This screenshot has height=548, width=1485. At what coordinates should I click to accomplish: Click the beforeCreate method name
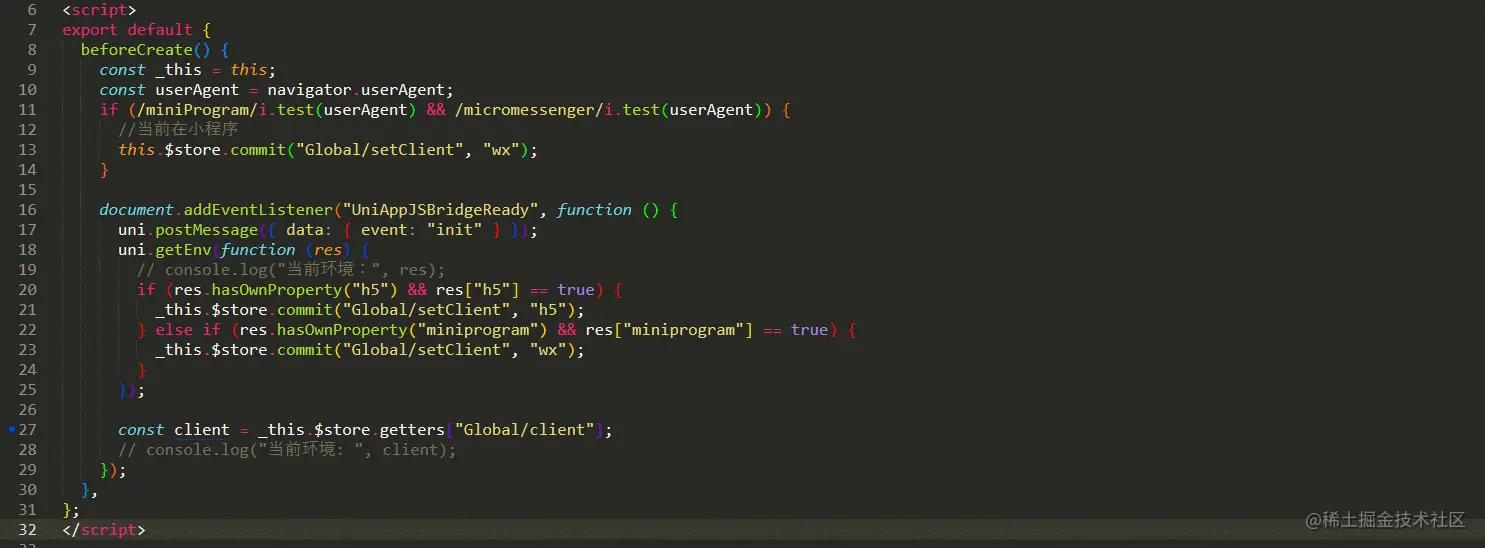pyautogui.click(x=137, y=50)
